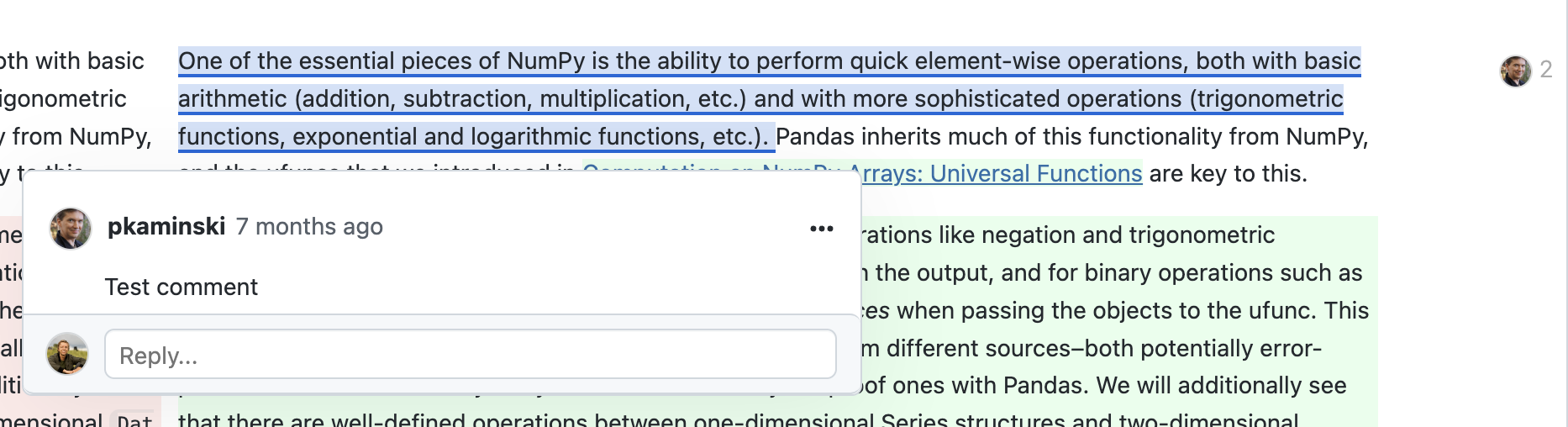The image size is (1568, 427).
Task: Click the user avatar beside the Reply field
Action: (67, 354)
